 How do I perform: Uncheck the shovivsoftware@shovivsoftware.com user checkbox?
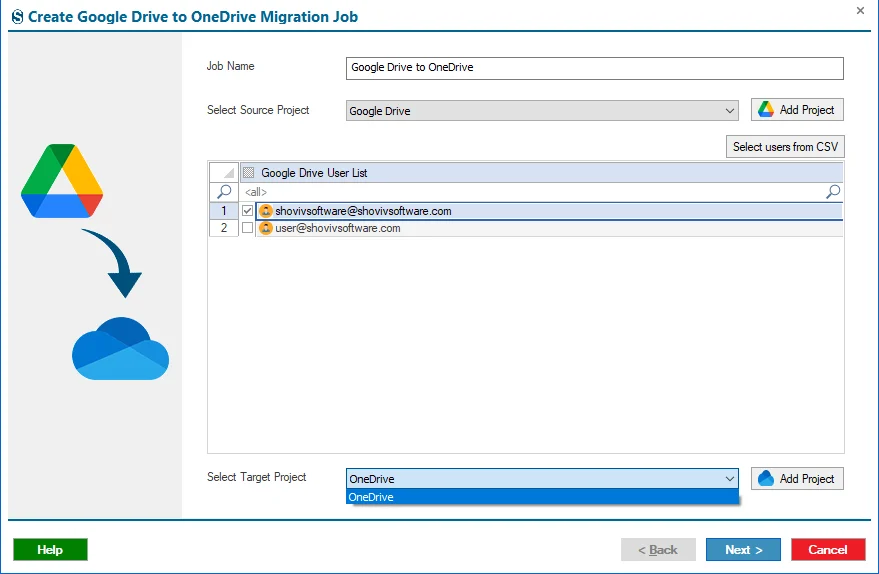tap(247, 211)
